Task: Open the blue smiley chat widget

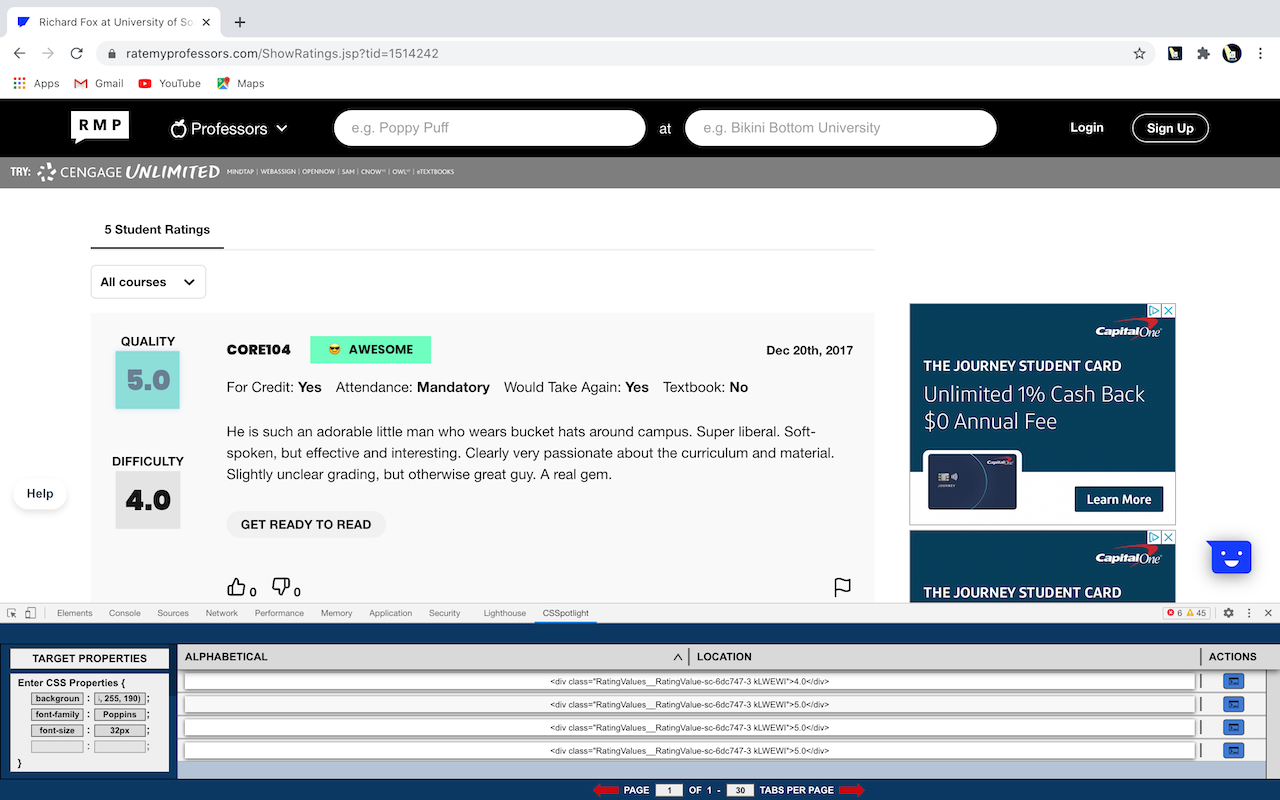Action: click(1231, 557)
